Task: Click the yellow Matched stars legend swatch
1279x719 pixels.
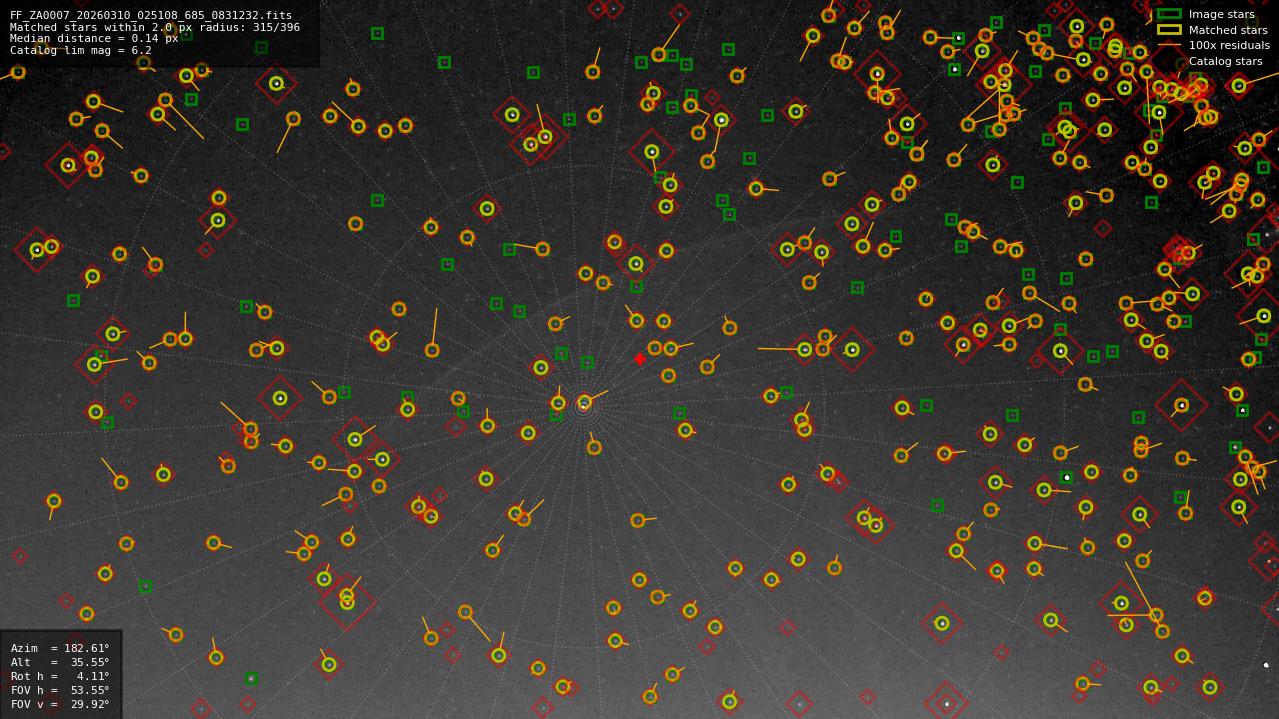Action: point(1169,30)
